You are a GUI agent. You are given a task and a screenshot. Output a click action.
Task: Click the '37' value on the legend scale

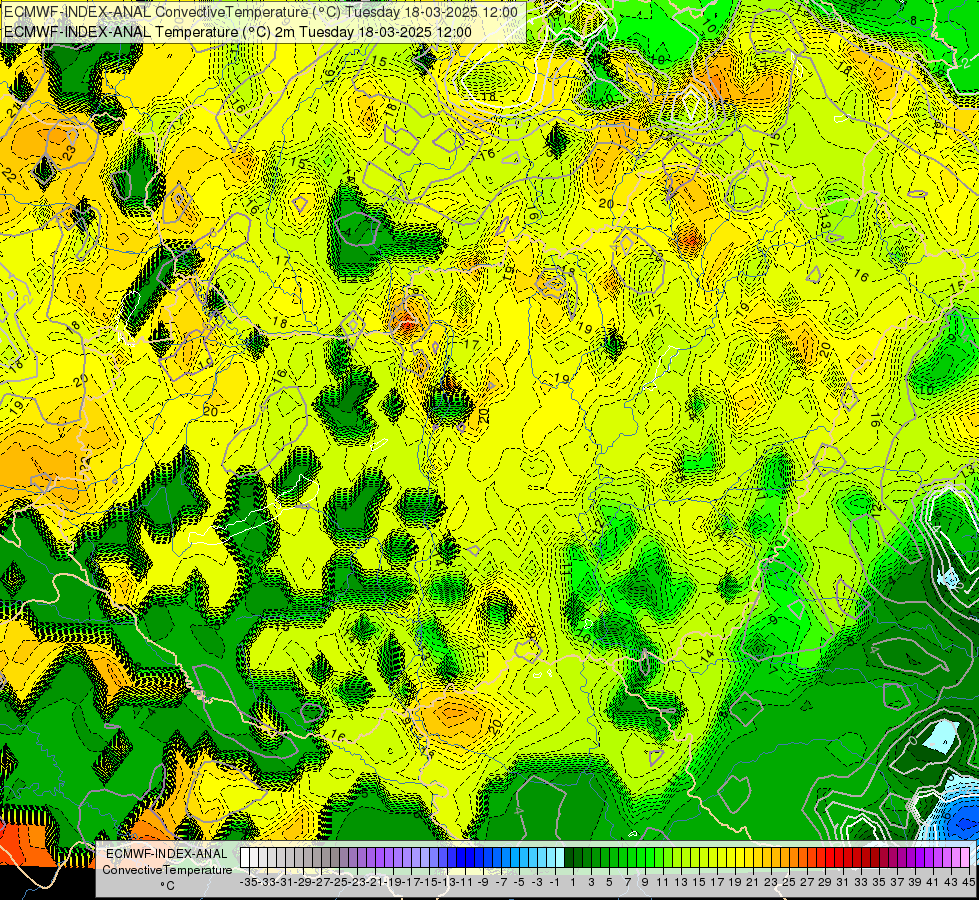[897, 881]
